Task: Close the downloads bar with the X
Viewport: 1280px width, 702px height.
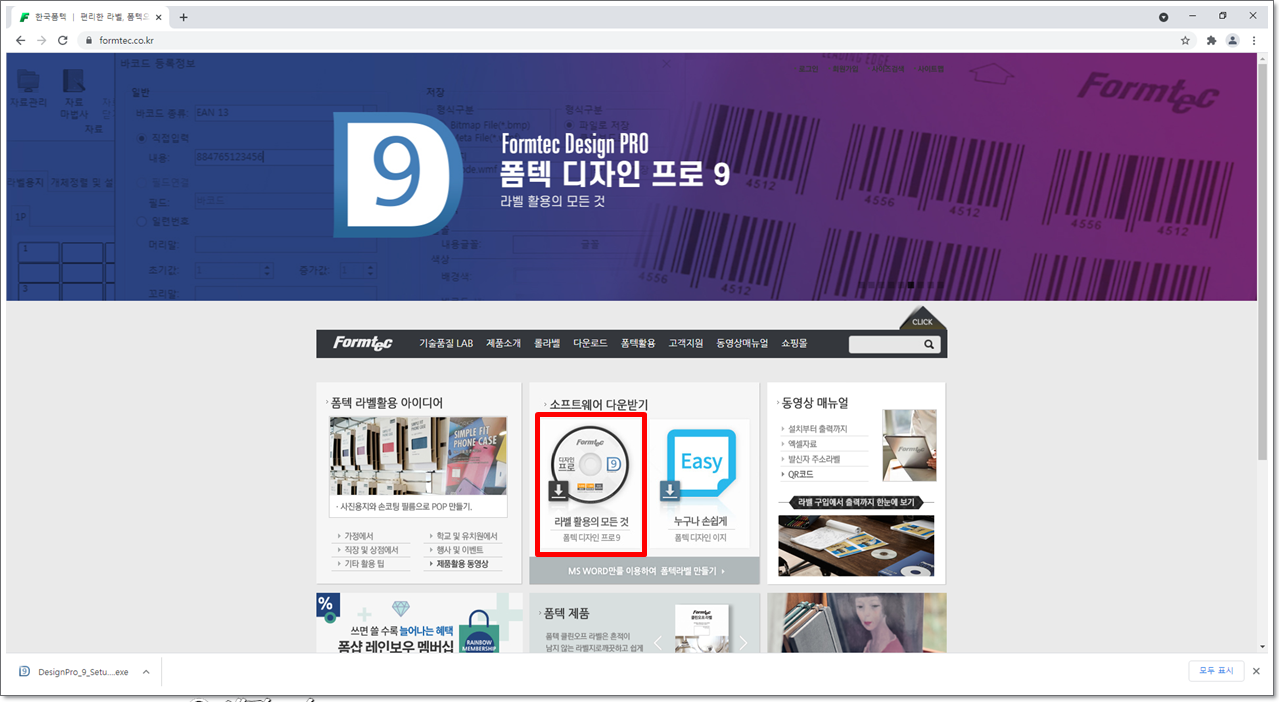Action: [x=1257, y=671]
